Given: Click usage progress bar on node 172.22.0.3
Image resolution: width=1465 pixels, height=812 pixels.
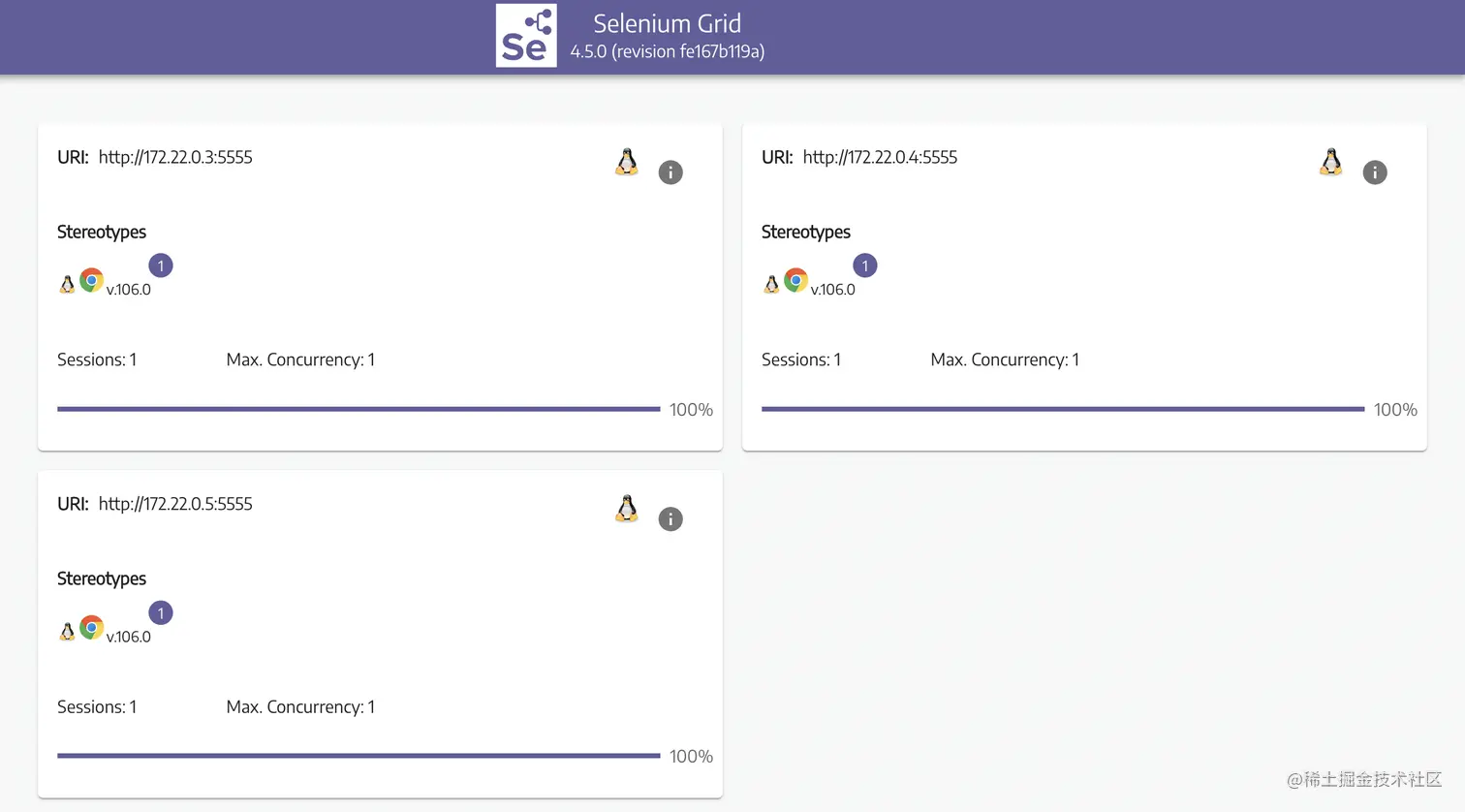Looking at the screenshot, I should (358, 409).
